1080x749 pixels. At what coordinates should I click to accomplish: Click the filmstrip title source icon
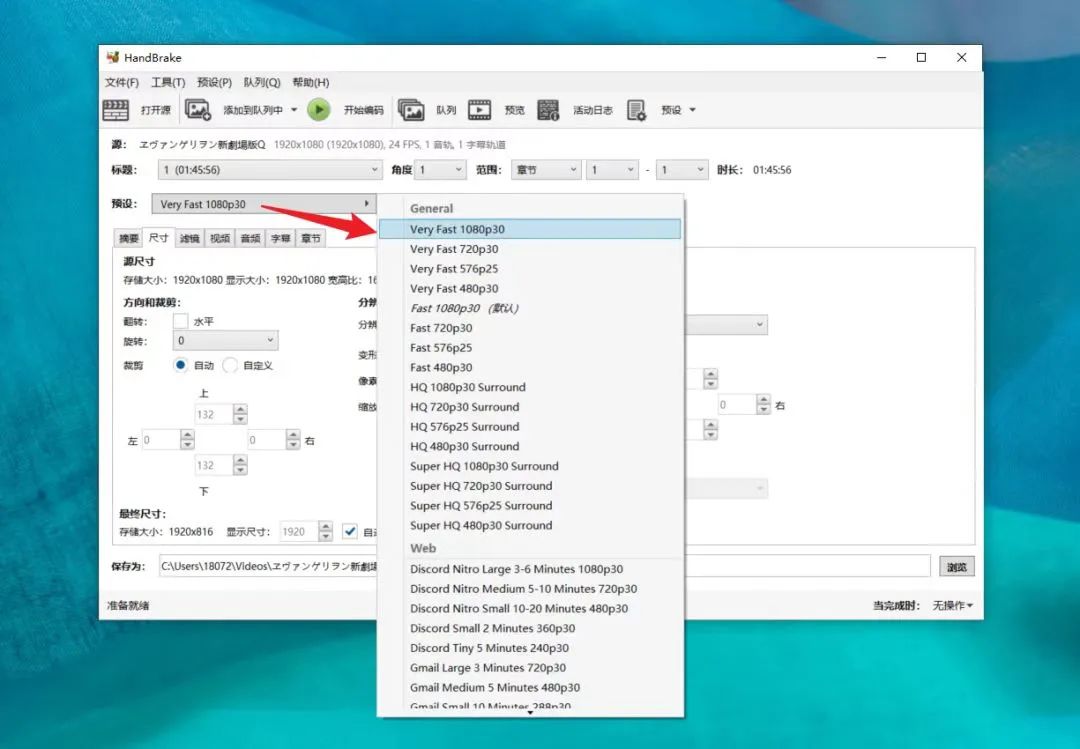point(116,110)
